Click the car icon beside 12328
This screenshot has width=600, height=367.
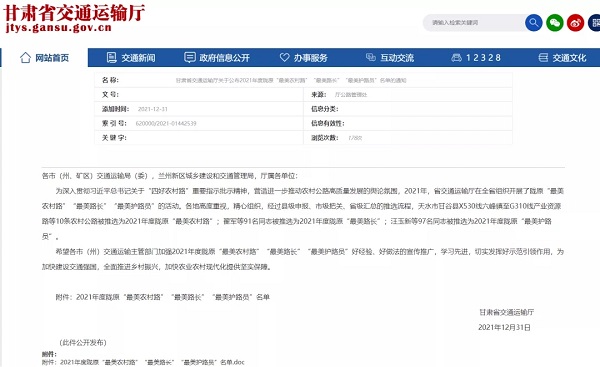(456, 58)
